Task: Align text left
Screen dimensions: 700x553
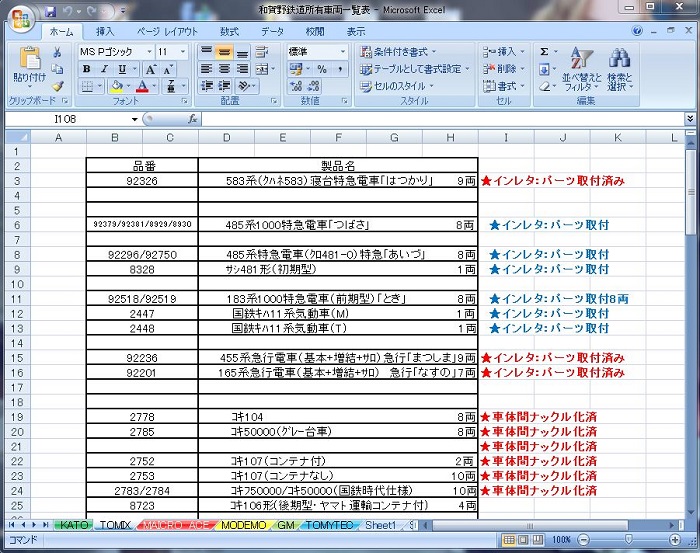Action: point(206,69)
